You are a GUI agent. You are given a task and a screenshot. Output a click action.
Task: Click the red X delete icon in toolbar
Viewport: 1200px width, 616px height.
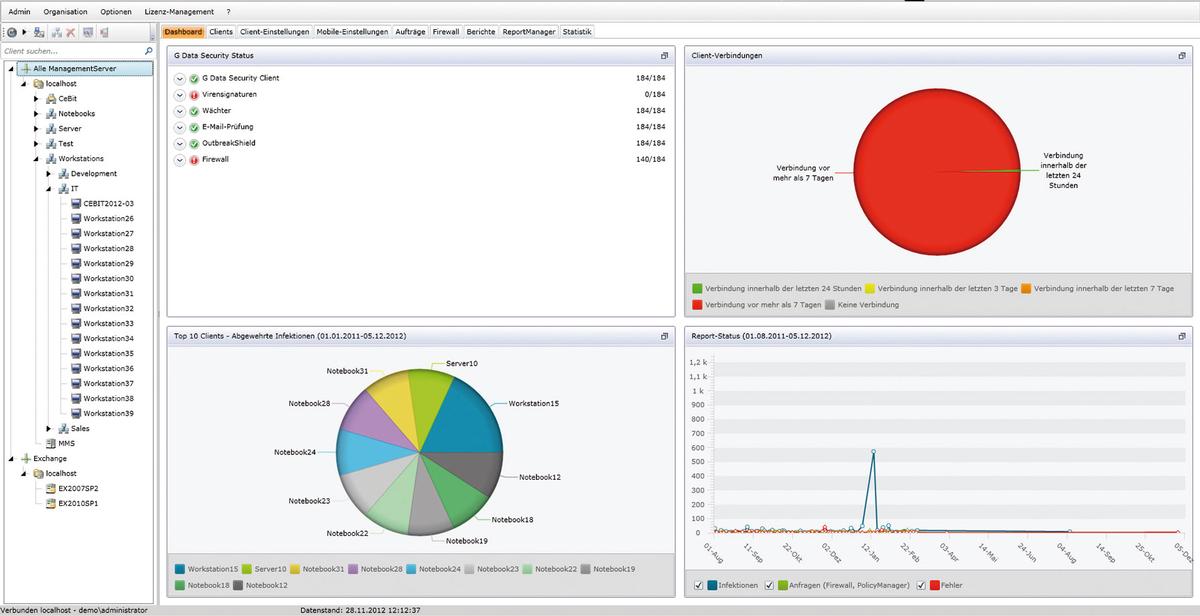point(71,32)
